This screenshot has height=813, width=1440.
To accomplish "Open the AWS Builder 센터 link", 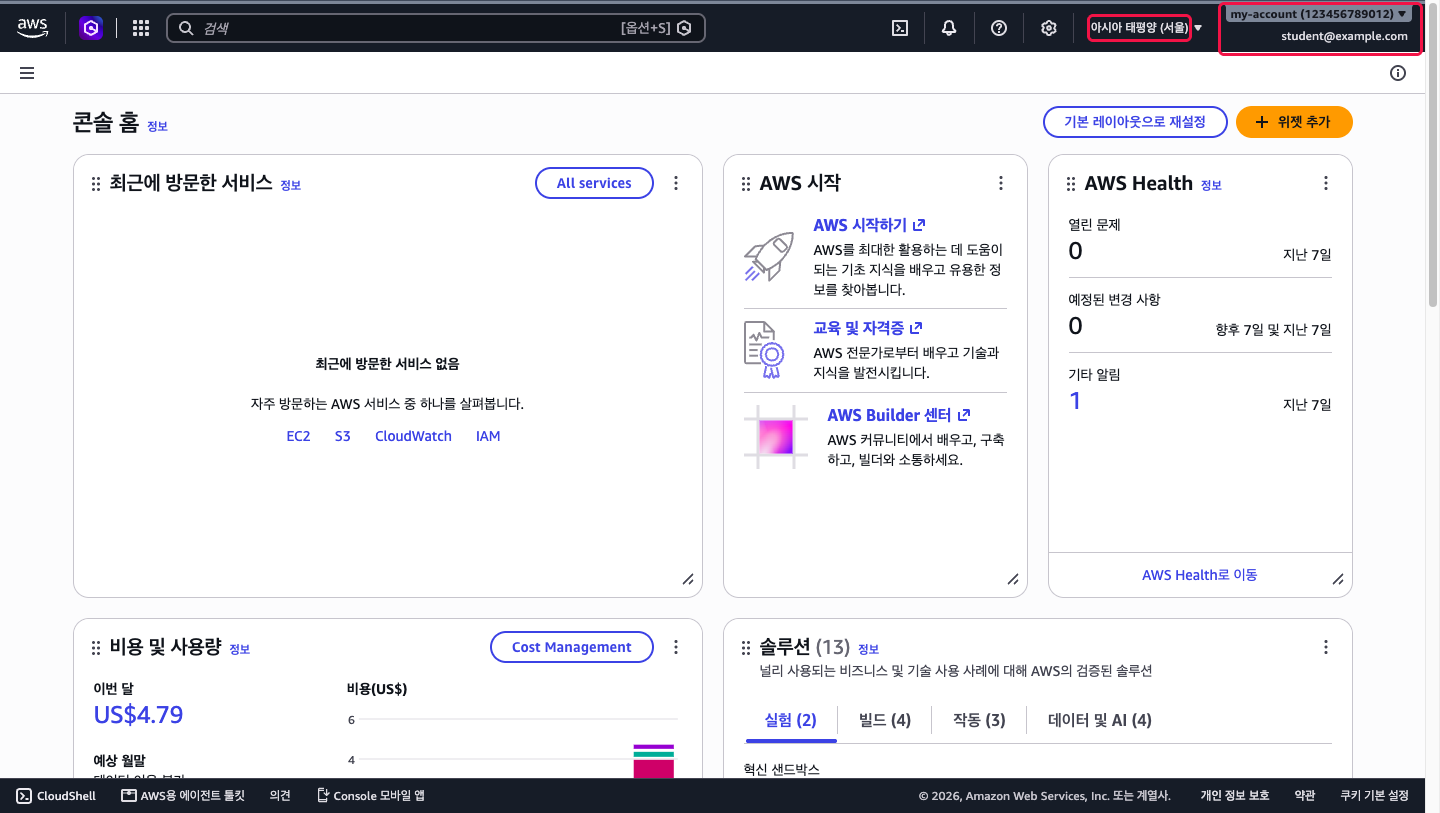I will click(899, 415).
